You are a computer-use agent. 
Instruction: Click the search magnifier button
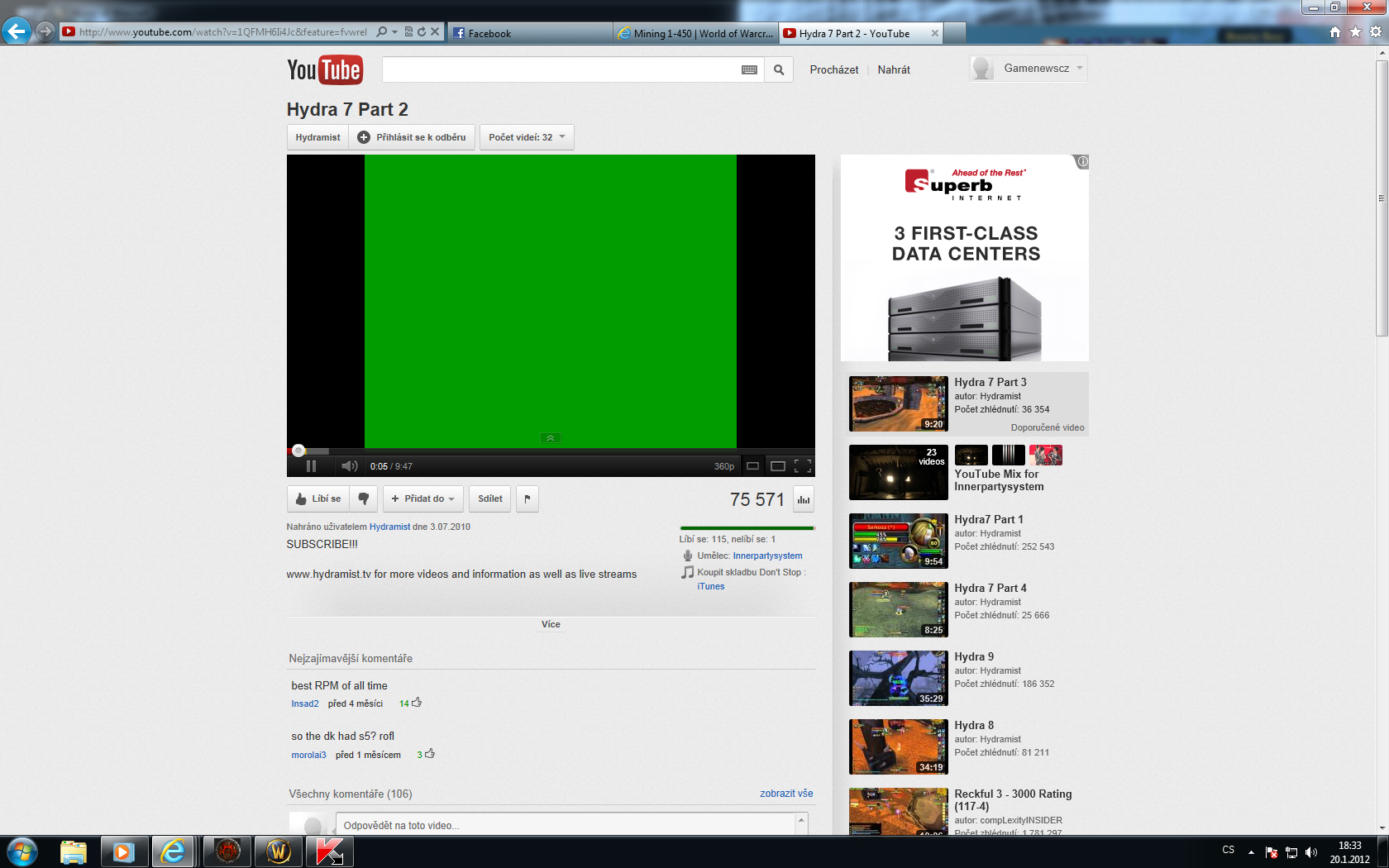tap(779, 70)
